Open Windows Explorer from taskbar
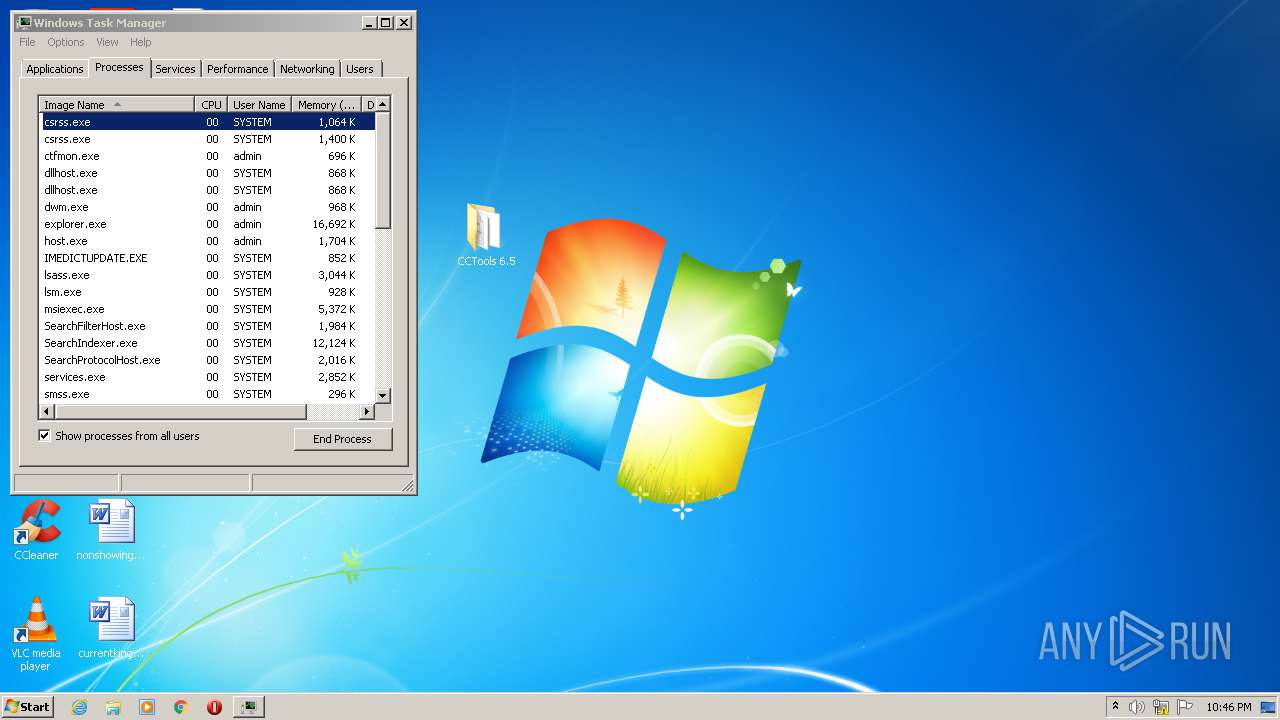This screenshot has height=720, width=1280. tap(113, 707)
